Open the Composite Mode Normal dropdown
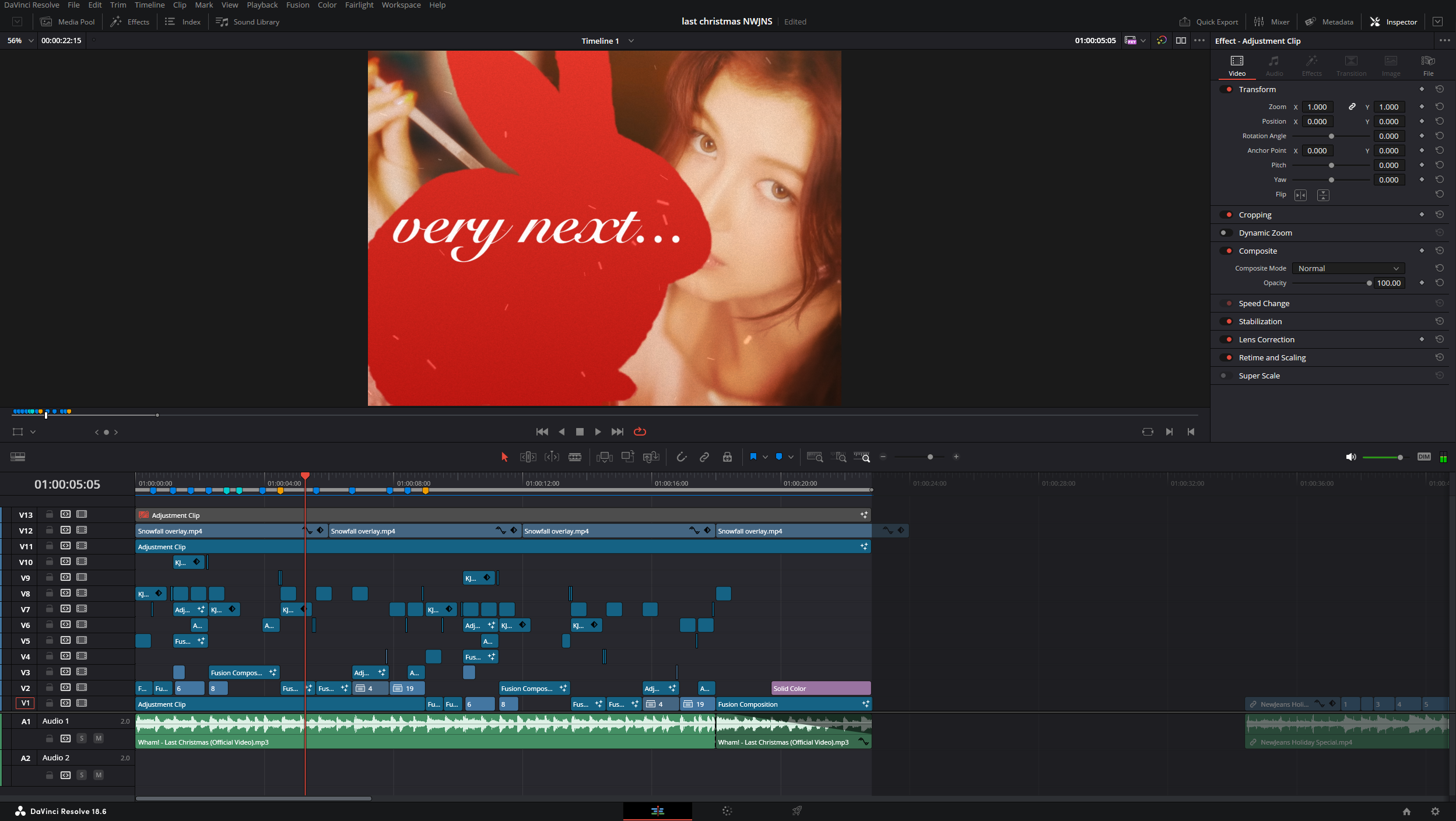The image size is (1456, 821). (x=1348, y=268)
